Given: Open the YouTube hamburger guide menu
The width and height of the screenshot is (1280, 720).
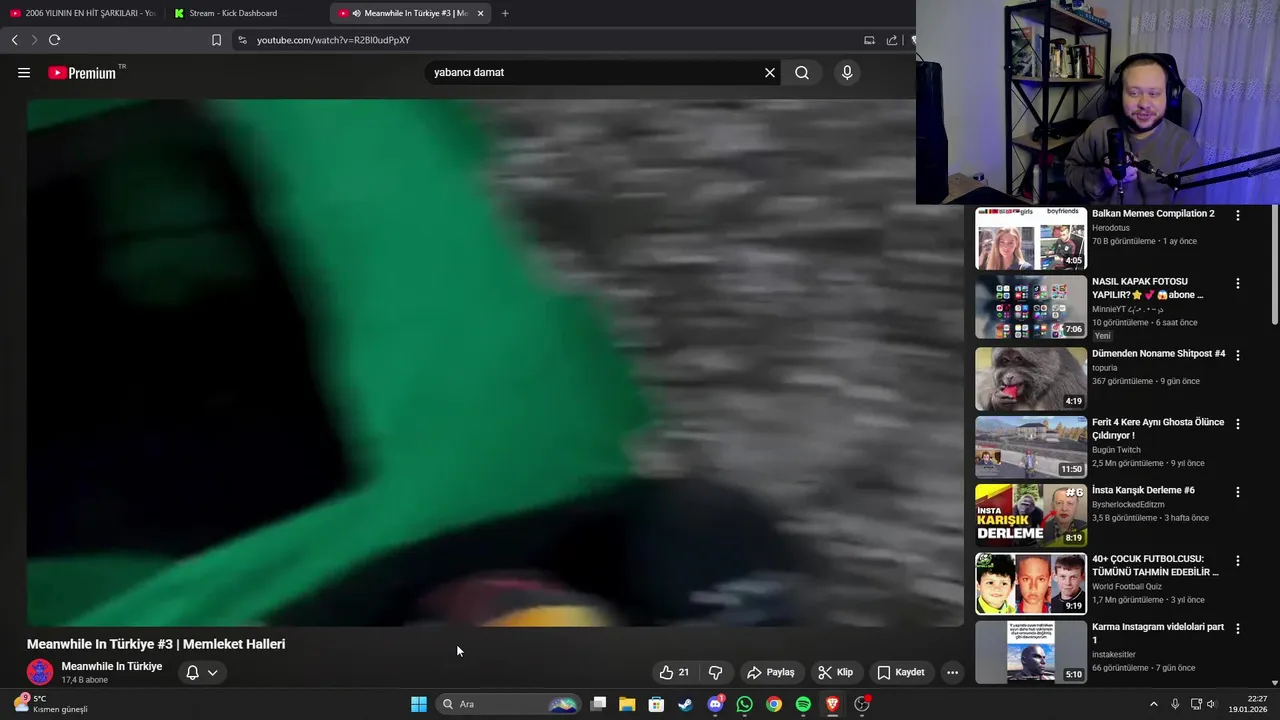Looking at the screenshot, I should click(x=24, y=73).
